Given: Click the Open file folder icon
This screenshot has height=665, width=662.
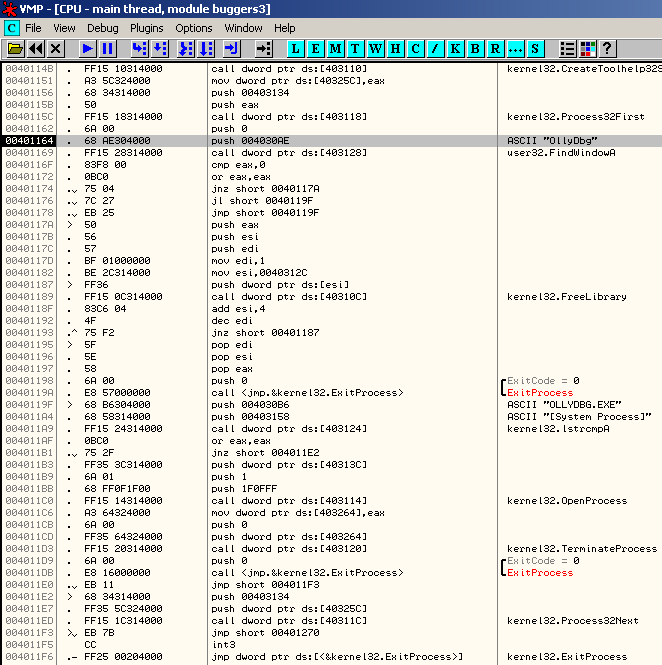Looking at the screenshot, I should 14,48.
